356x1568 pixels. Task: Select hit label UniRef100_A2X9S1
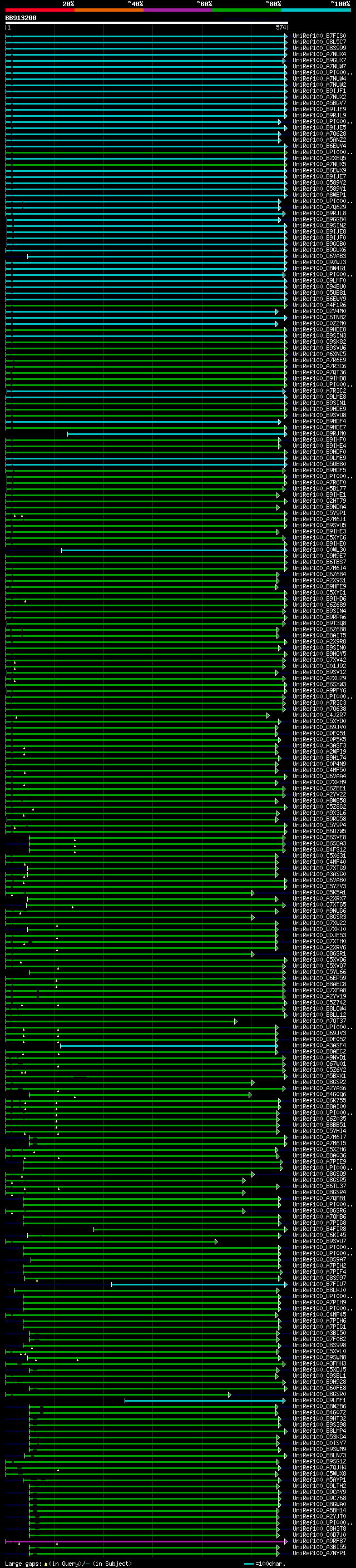(x=319, y=581)
